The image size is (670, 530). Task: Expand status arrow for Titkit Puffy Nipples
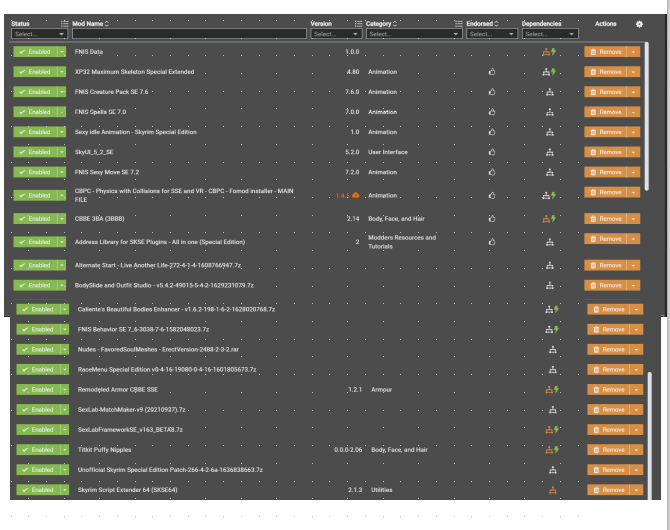[x=65, y=450]
